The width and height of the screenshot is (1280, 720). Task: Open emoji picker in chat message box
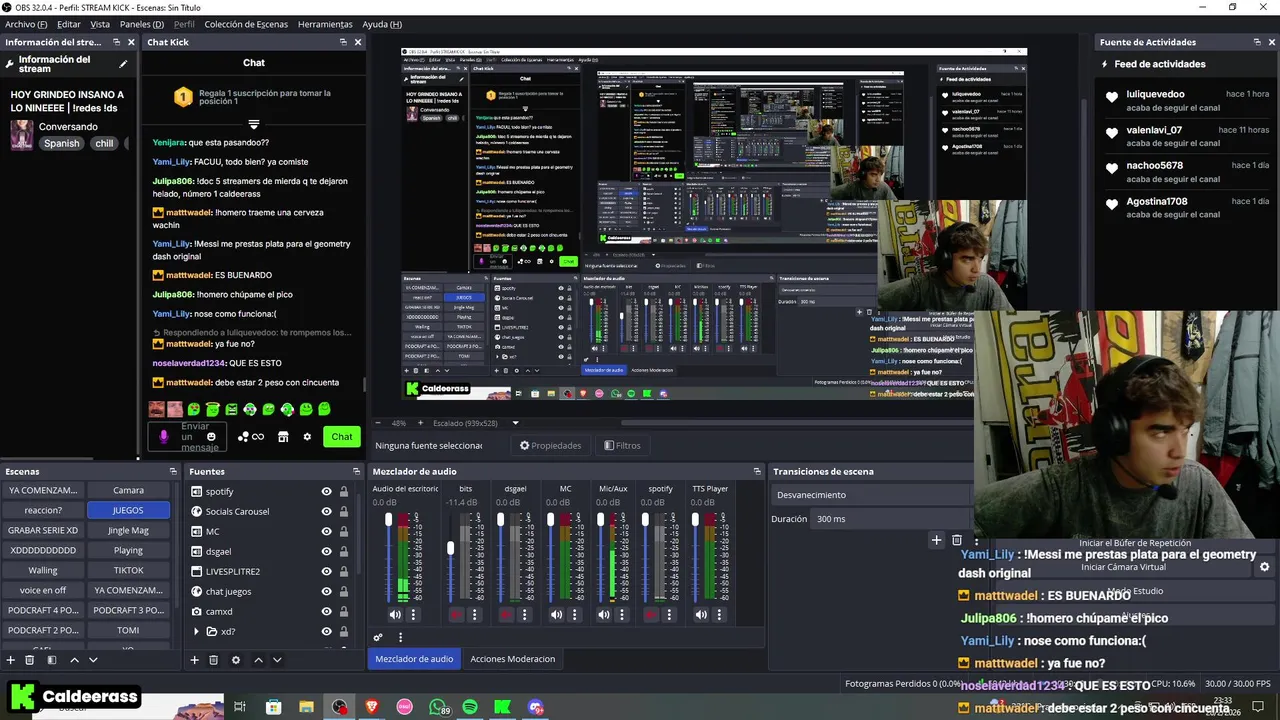[x=211, y=436]
